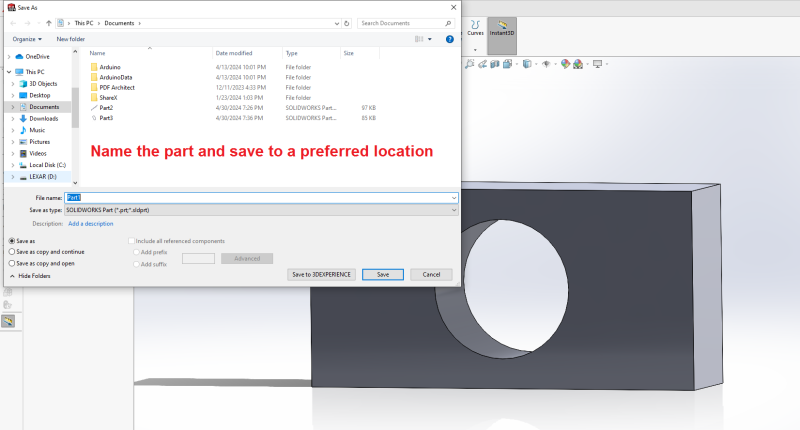Screen dimensions: 800x430
Task: Select Save as copy and continue
Action: (x=12, y=252)
